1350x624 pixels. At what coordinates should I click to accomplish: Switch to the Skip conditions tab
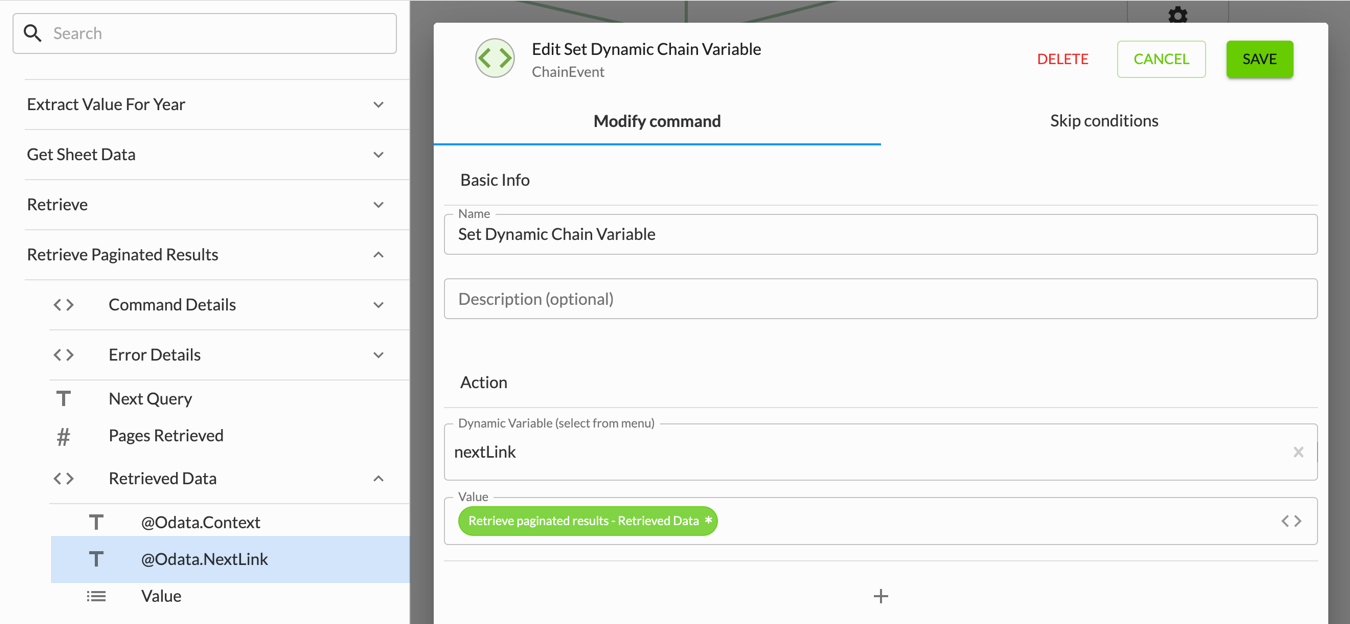[x=1104, y=121]
